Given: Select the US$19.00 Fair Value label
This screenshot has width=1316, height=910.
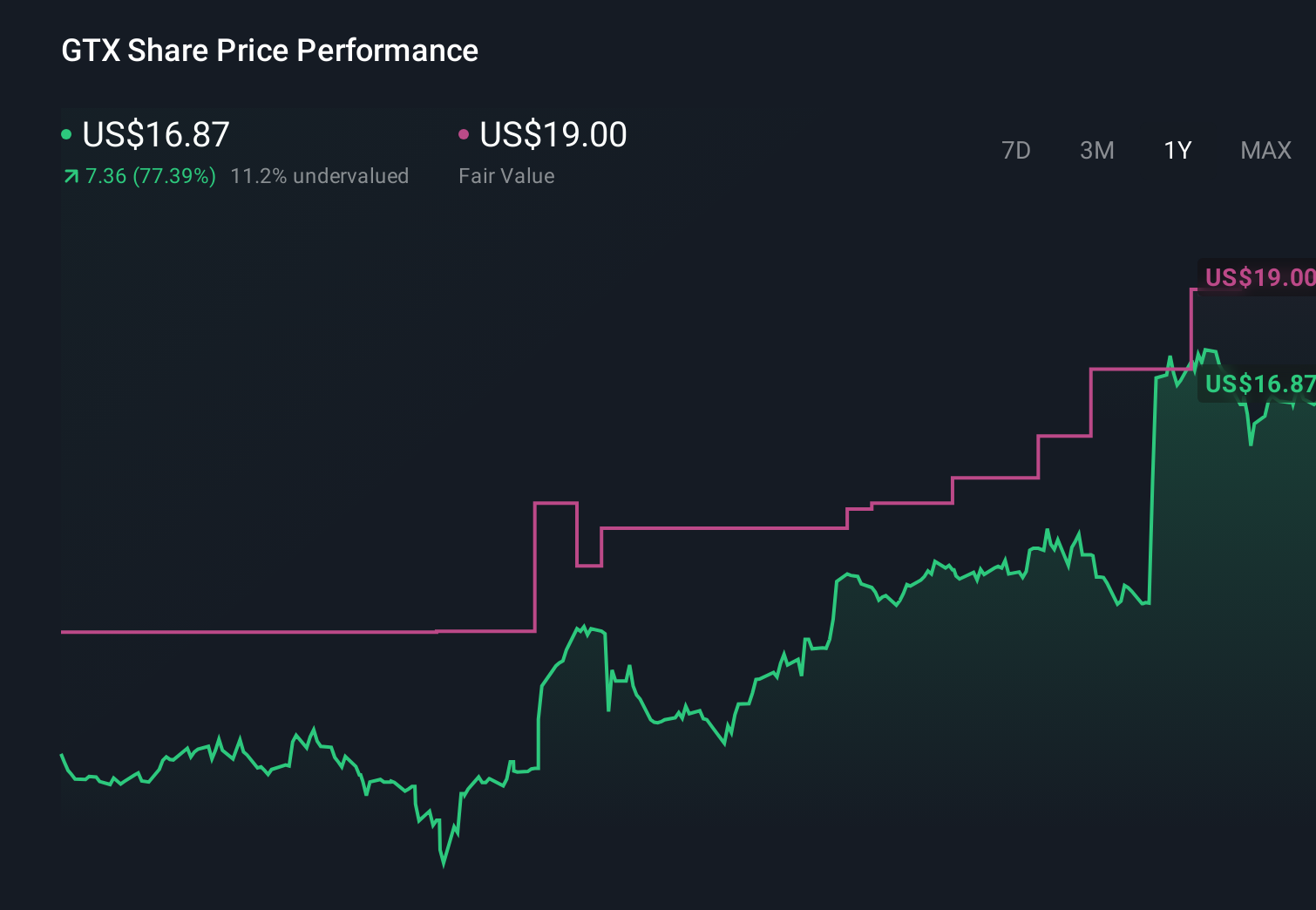Looking at the screenshot, I should point(553,134).
